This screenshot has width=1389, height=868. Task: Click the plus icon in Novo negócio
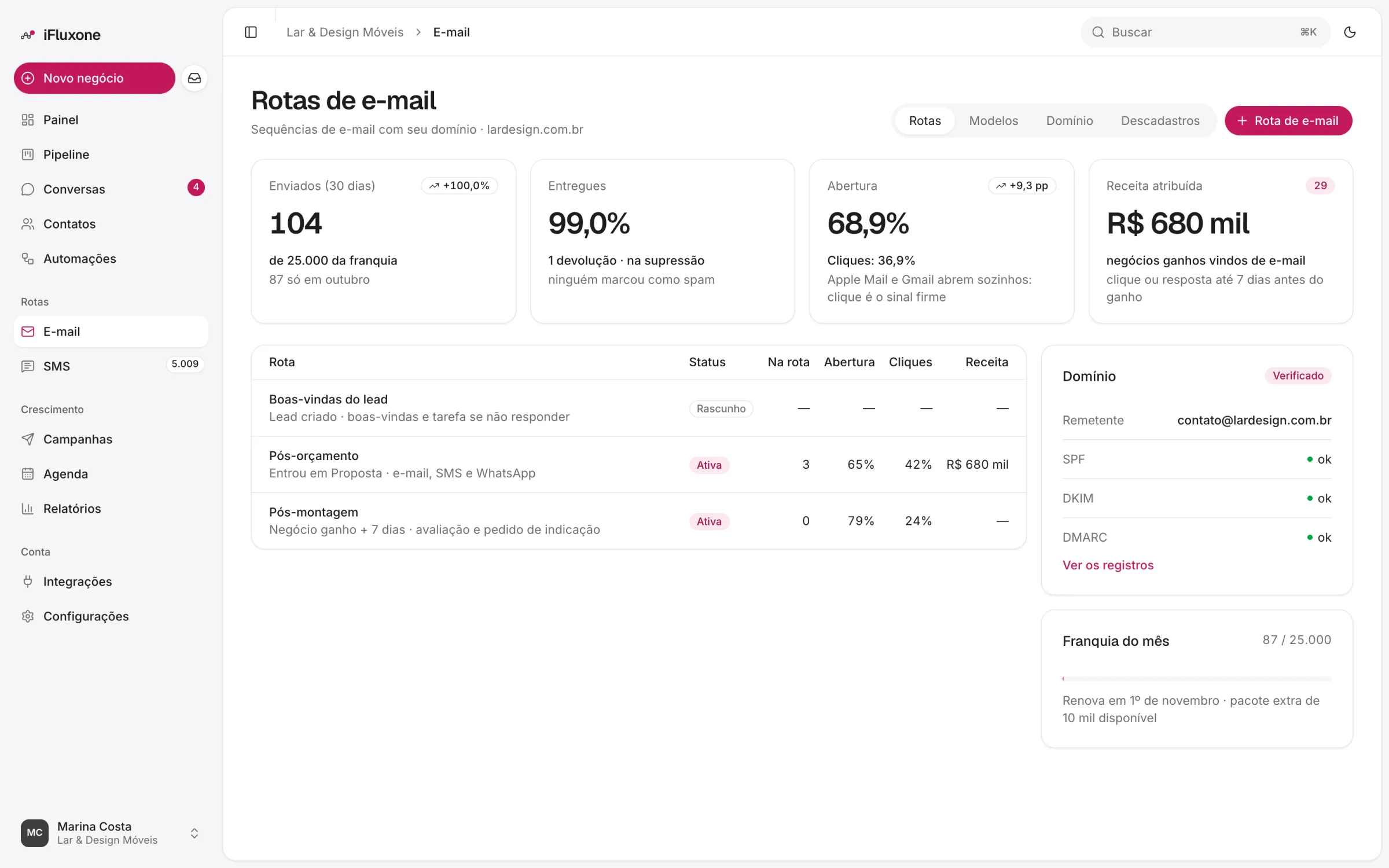click(x=28, y=78)
